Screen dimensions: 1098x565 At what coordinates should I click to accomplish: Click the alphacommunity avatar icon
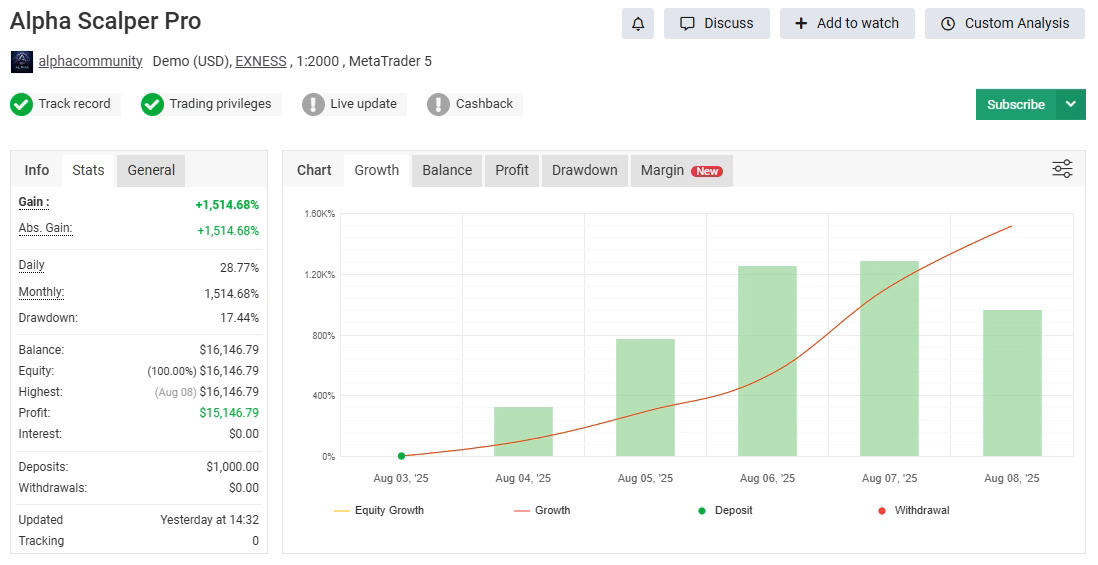click(22, 62)
